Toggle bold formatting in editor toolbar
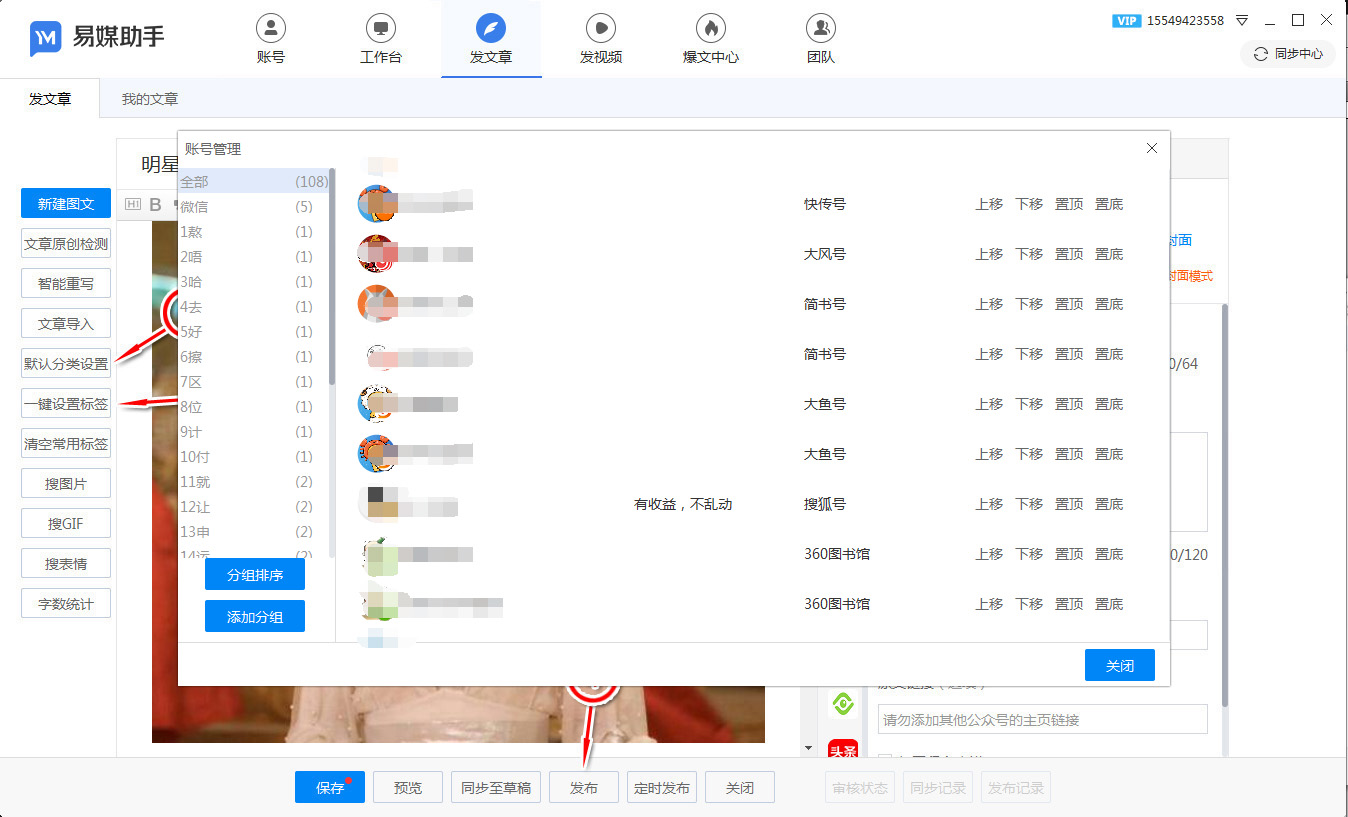1348x817 pixels. (x=155, y=205)
